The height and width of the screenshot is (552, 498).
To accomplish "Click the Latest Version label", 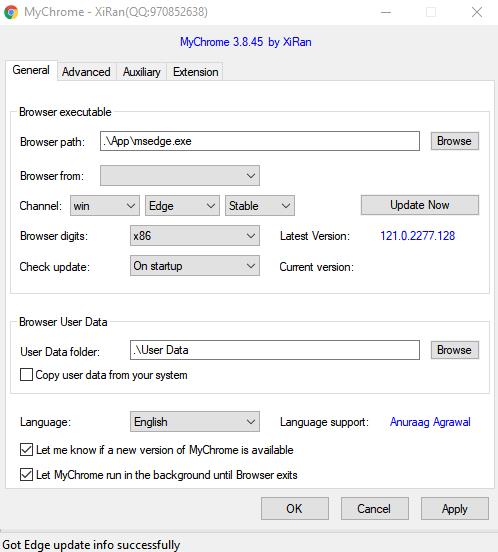I will 315,236.
